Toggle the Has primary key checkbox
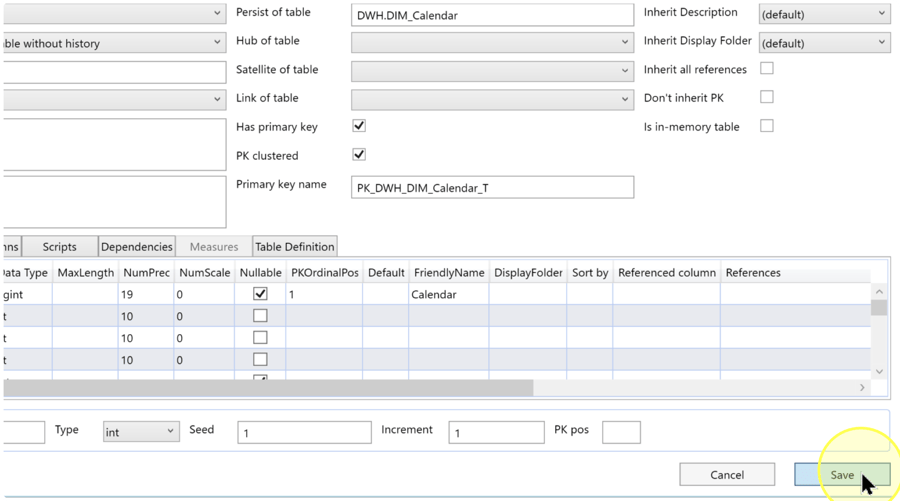 click(359, 126)
